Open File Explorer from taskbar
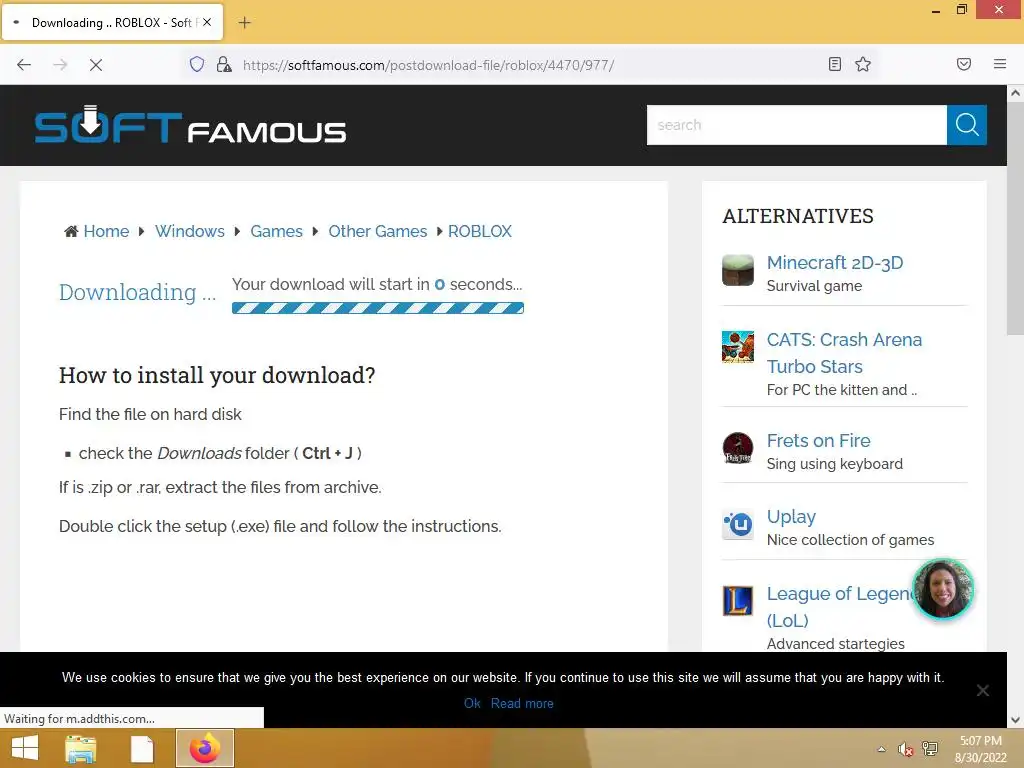The height and width of the screenshot is (768, 1024). pyautogui.click(x=81, y=748)
